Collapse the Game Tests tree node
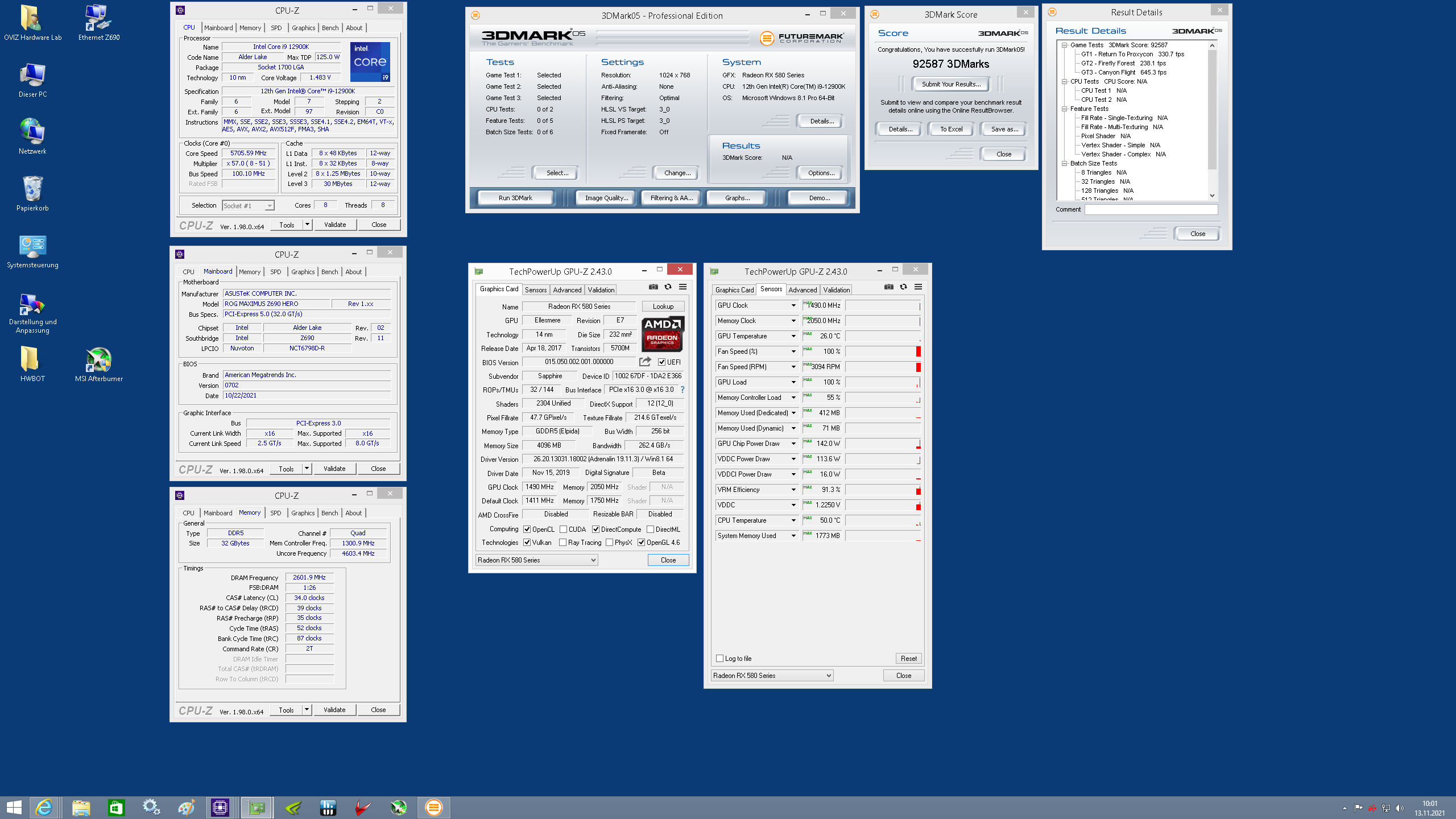Screen dimensions: 1456x819 pyautogui.click(x=1064, y=45)
